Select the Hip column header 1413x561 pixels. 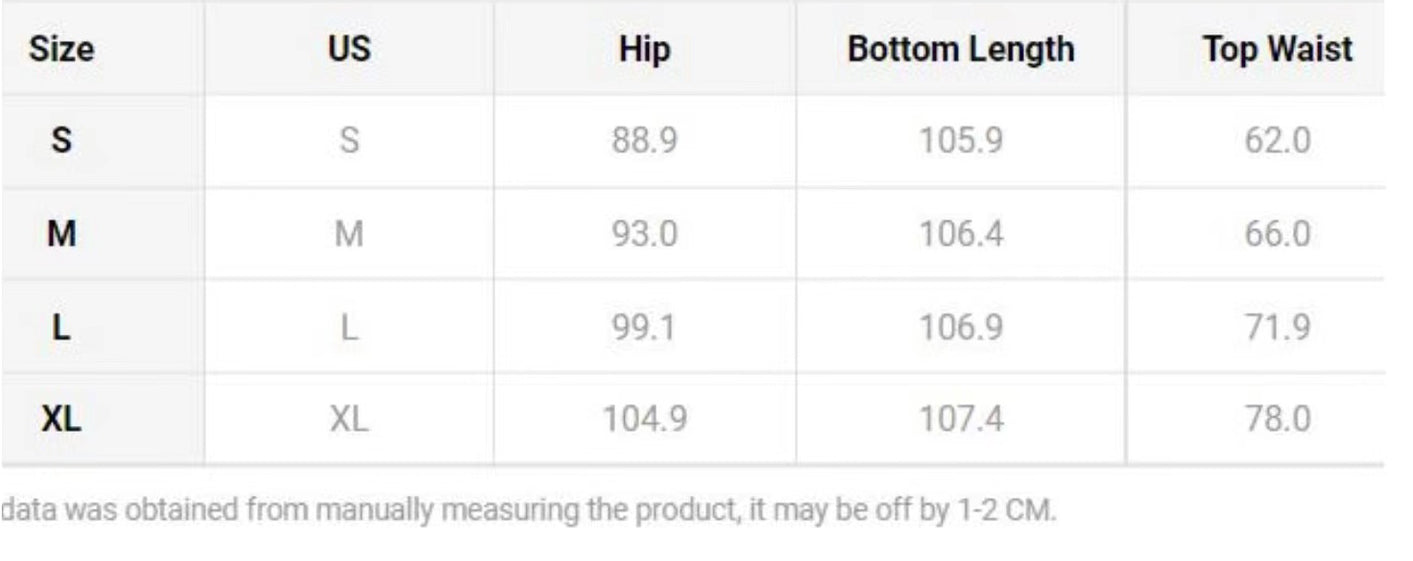pyautogui.click(x=644, y=49)
